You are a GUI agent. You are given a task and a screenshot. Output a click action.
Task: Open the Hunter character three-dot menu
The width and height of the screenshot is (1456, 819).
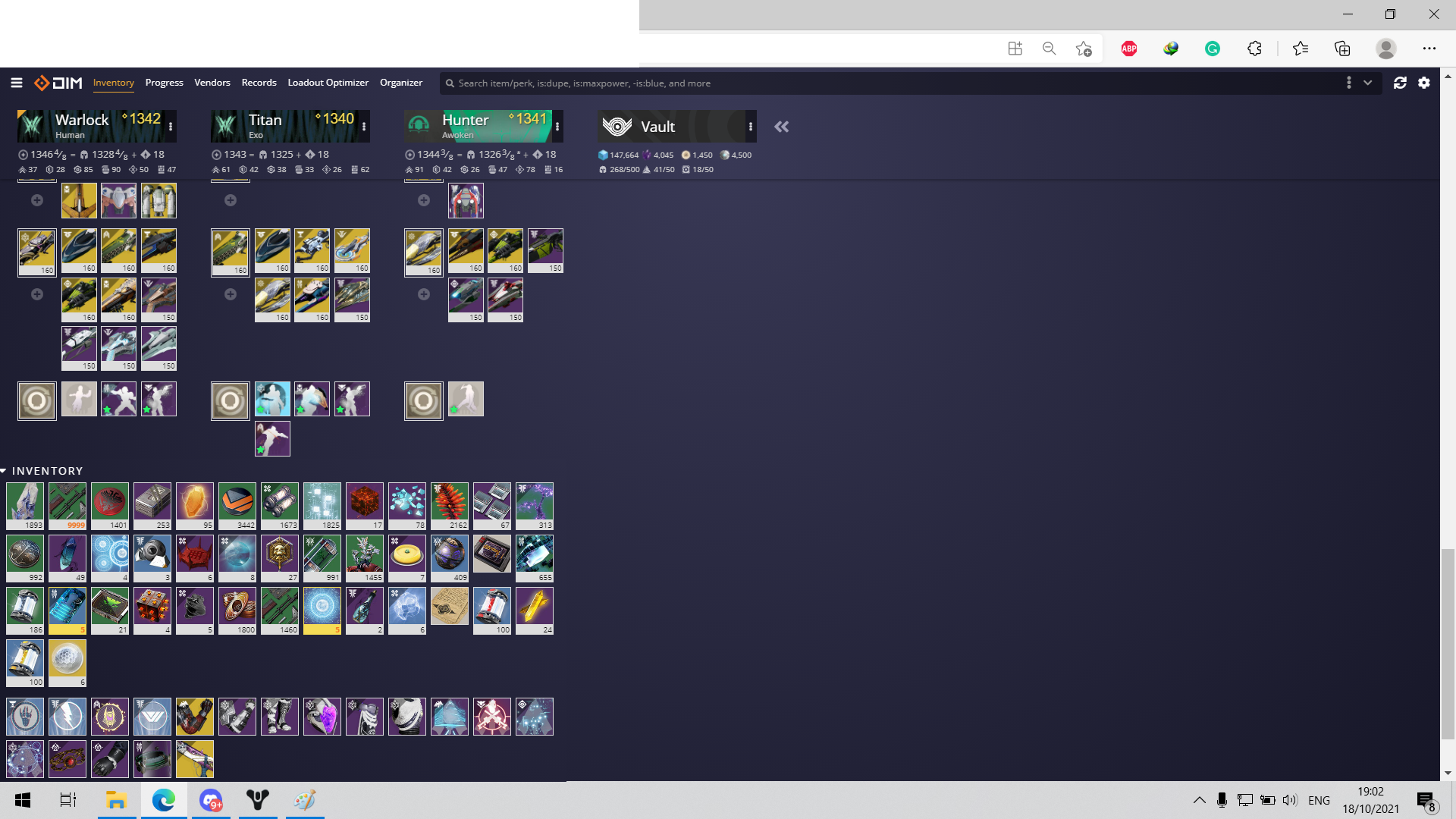click(557, 127)
